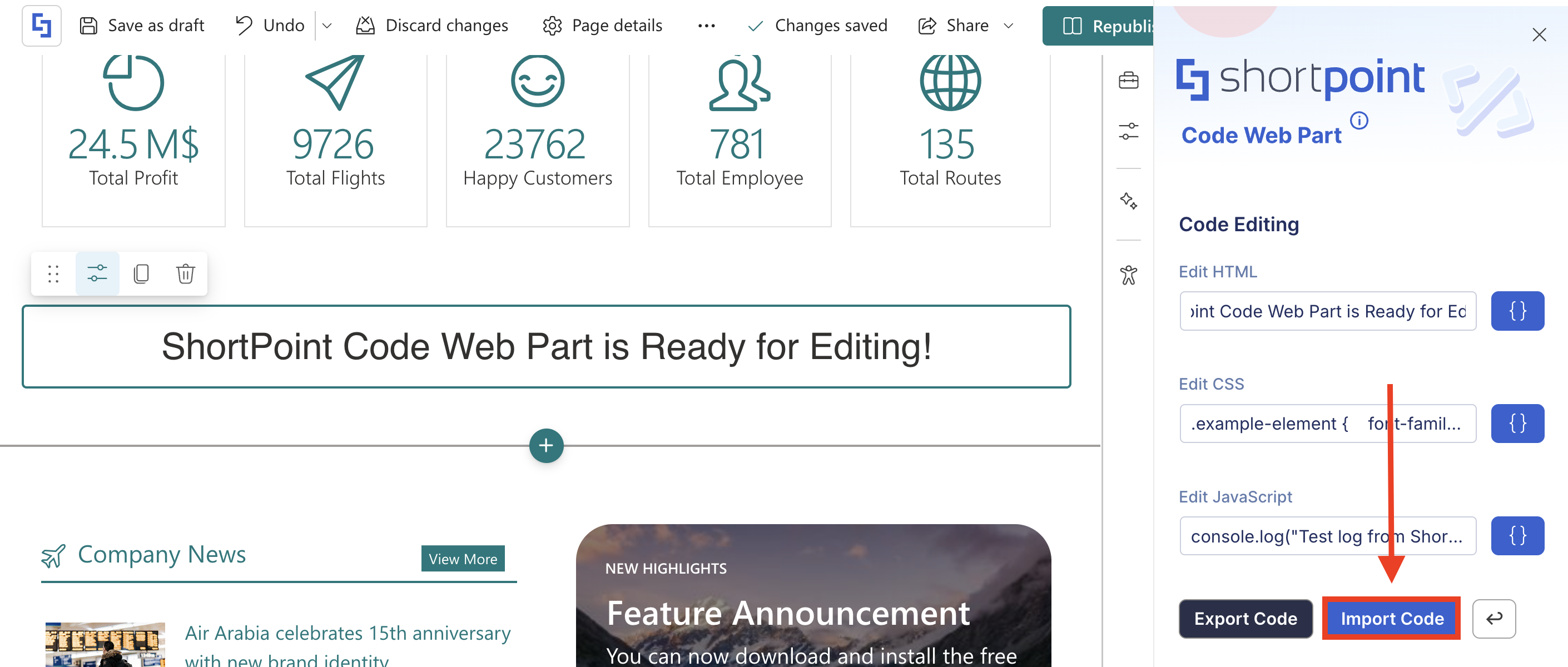Open the toolbox briefcase icon in the side rail
The image size is (1568, 667).
tap(1129, 81)
